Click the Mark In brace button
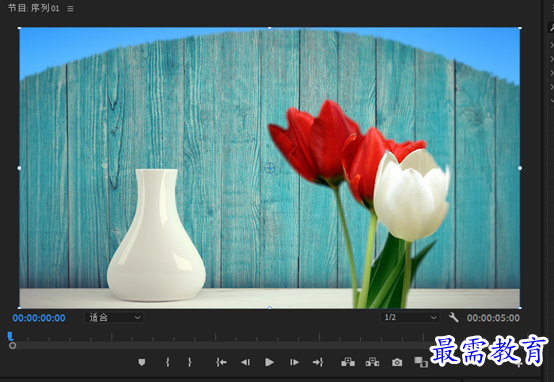This screenshot has height=382, width=554. click(x=167, y=362)
